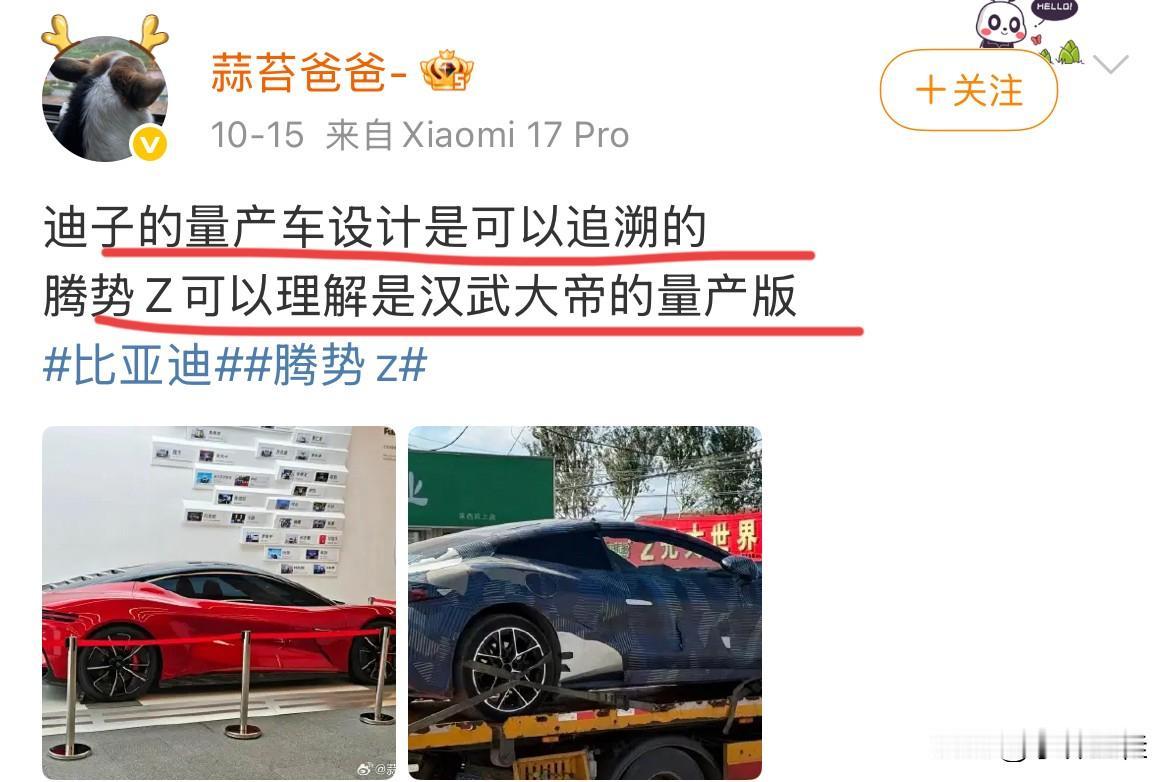Screen dimensions: 1170x782
Task: View the red concept car photo
Action: tap(219, 603)
